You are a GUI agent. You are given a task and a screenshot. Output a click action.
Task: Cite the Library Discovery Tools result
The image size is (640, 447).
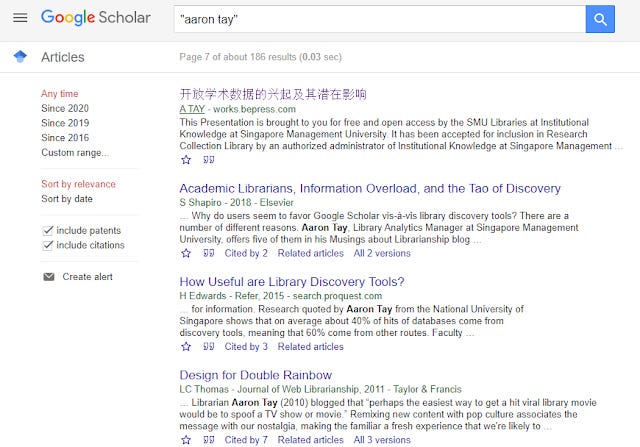(x=209, y=347)
